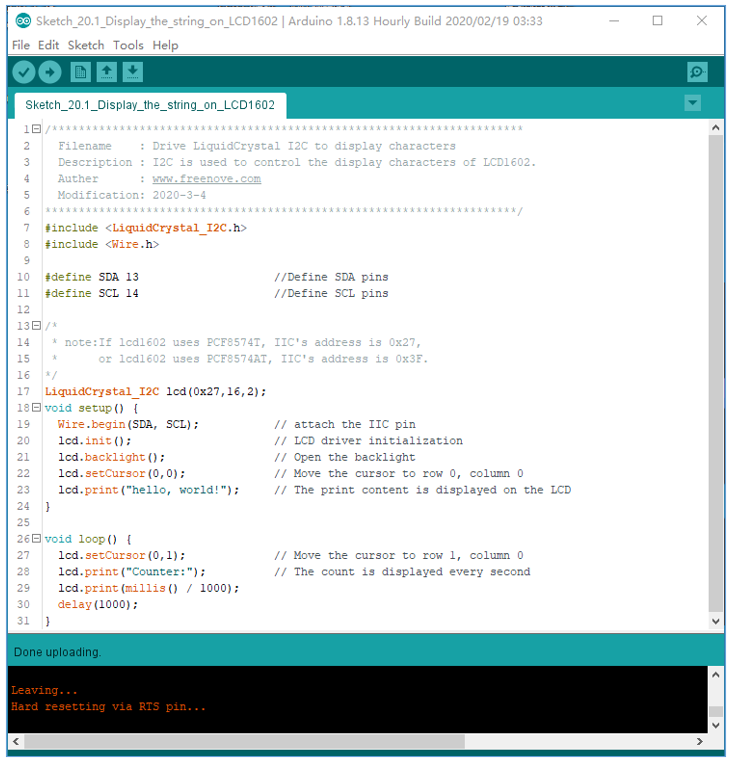
Task: Click the '// attach the IIC pin' comment
Action: (345, 424)
